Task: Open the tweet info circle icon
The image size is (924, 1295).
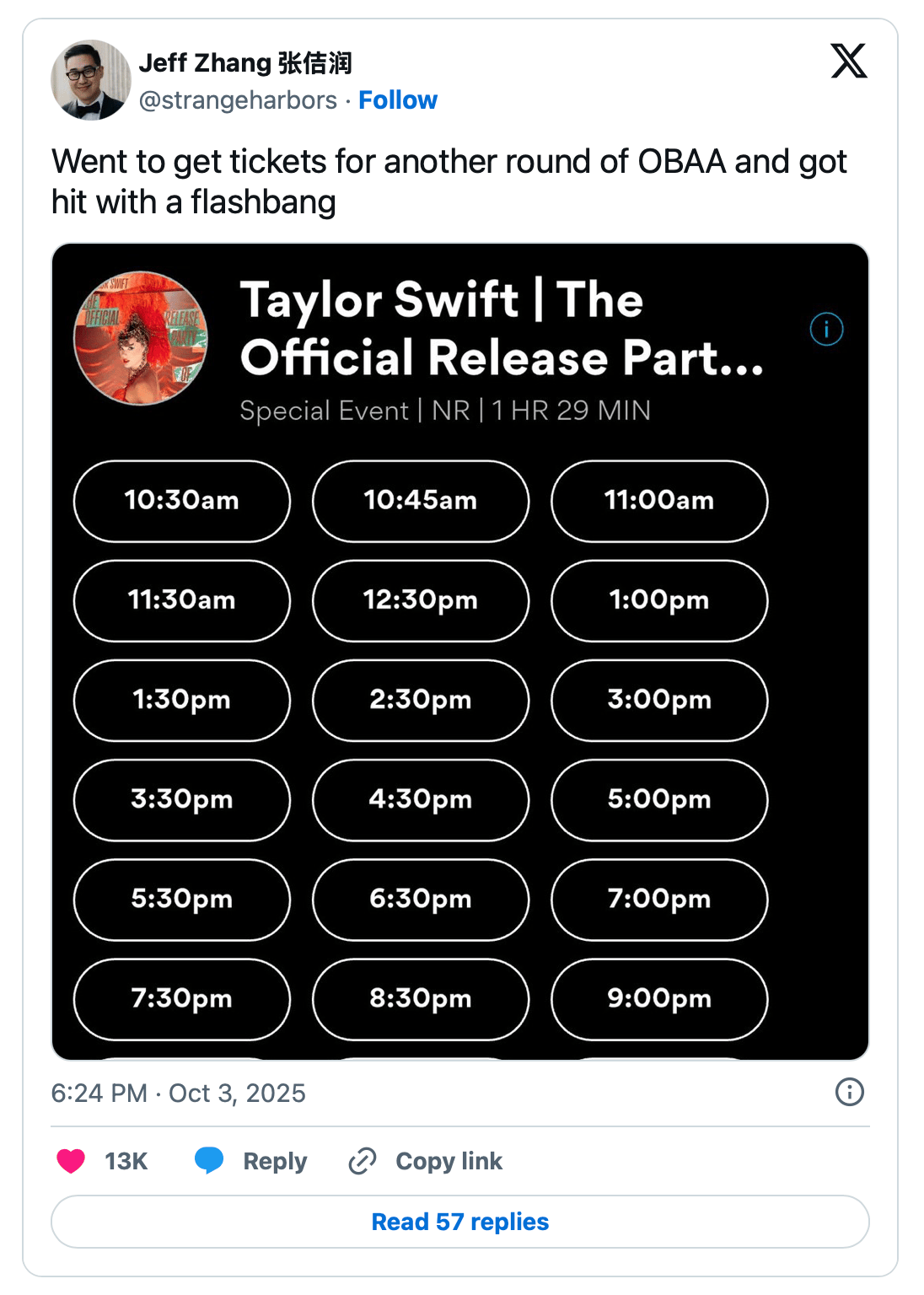Action: coord(849,1092)
